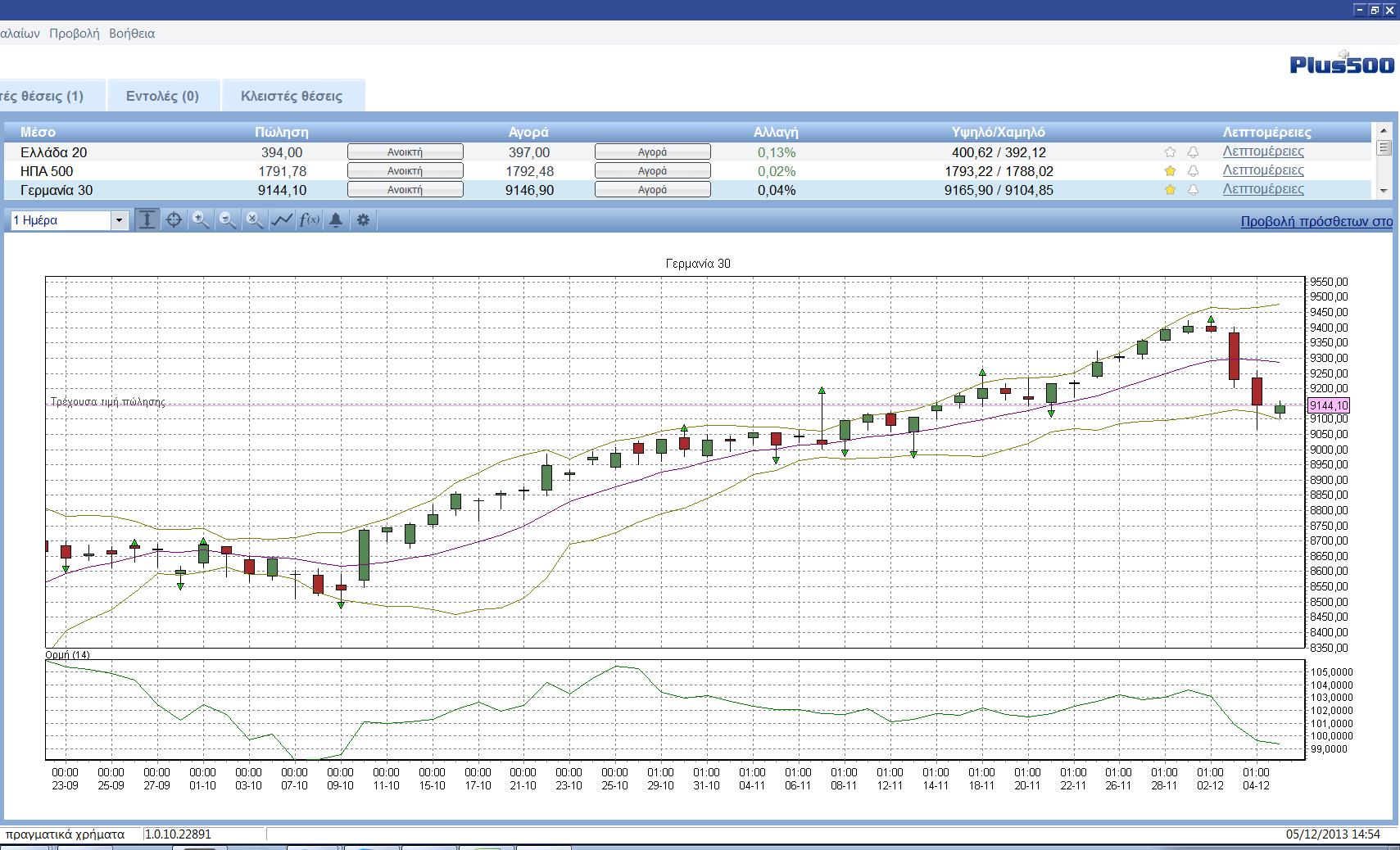Toggle the auto-scale vertical axis tool
This screenshot has height=850, width=1400.
(x=147, y=219)
